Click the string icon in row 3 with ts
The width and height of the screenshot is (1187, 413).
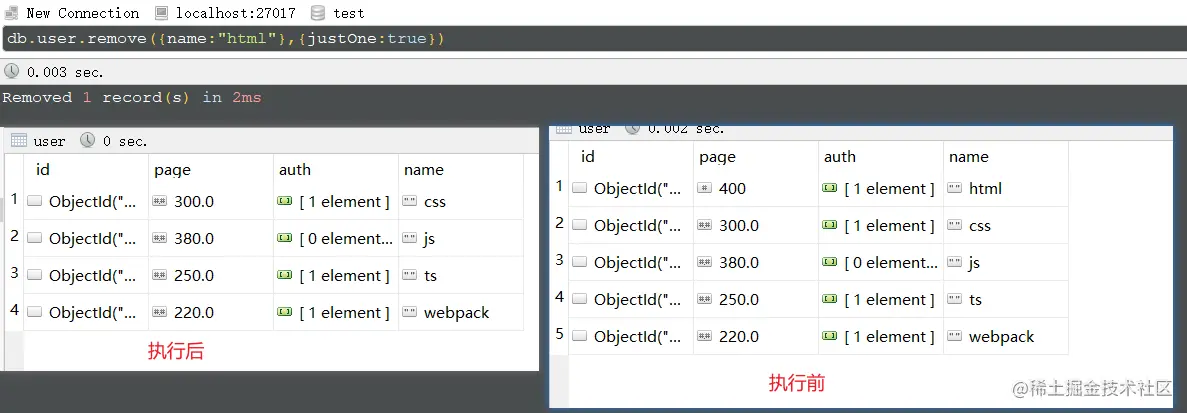(x=410, y=275)
